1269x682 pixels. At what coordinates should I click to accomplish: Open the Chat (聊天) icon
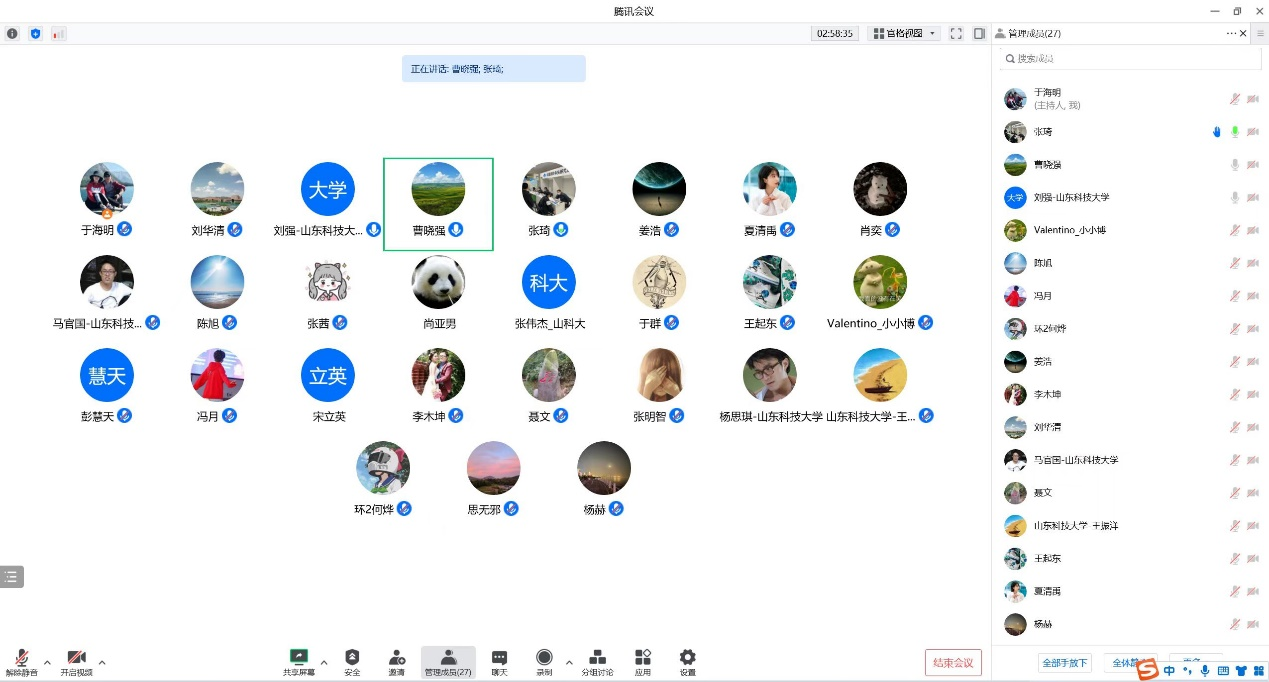pos(499,660)
